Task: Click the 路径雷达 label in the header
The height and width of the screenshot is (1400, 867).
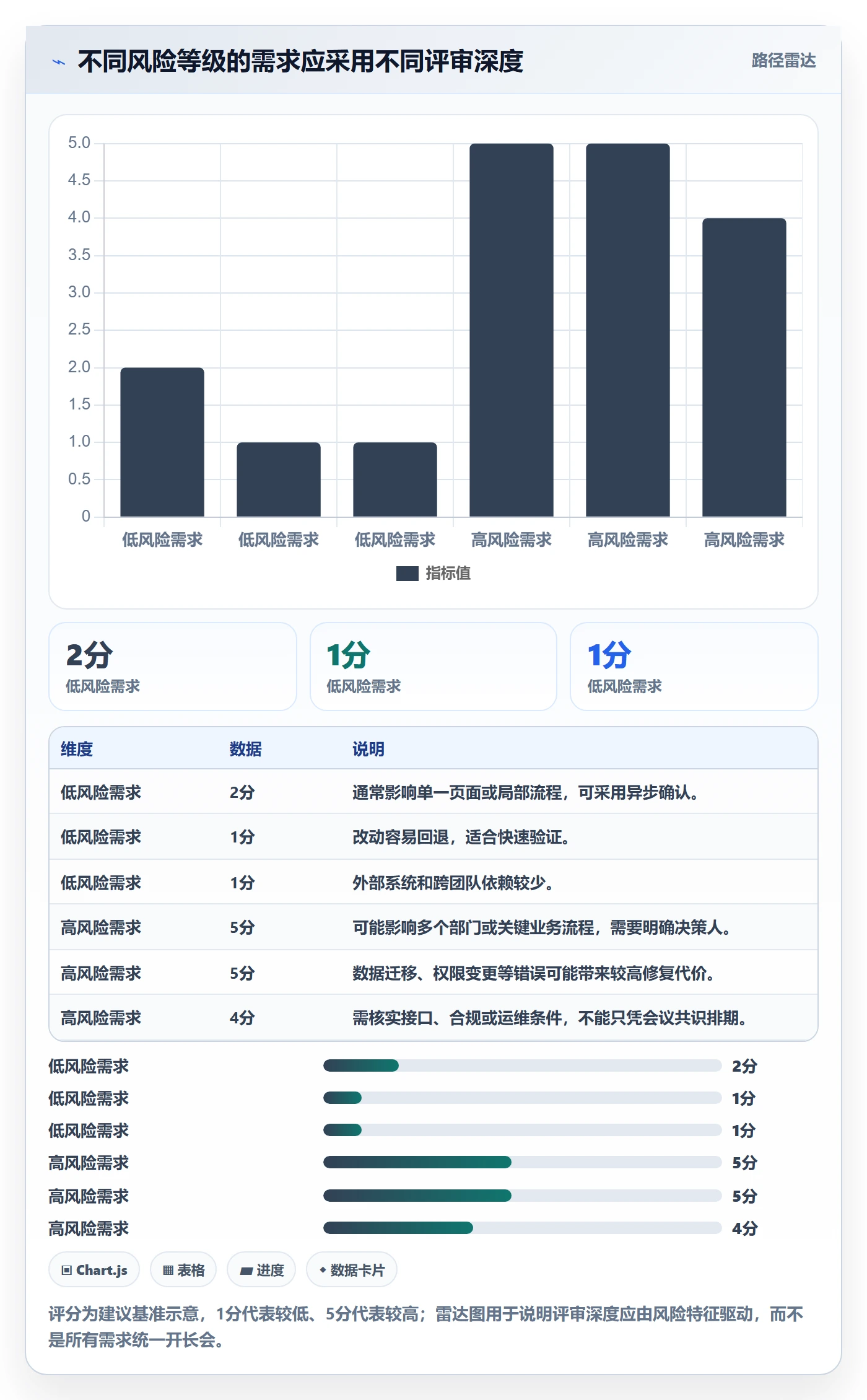Action: click(x=783, y=60)
